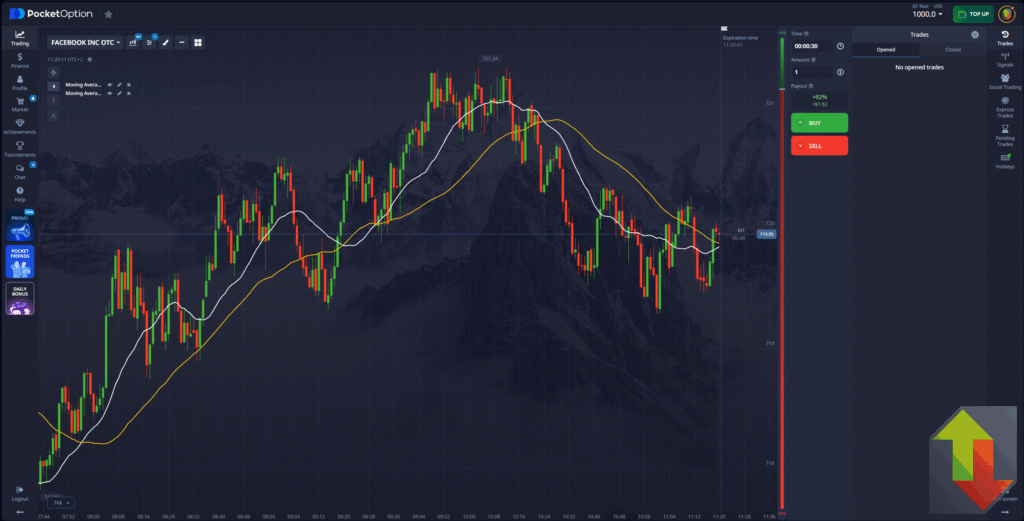Open the Tournaments section
The height and width of the screenshot is (521, 1024).
20,150
